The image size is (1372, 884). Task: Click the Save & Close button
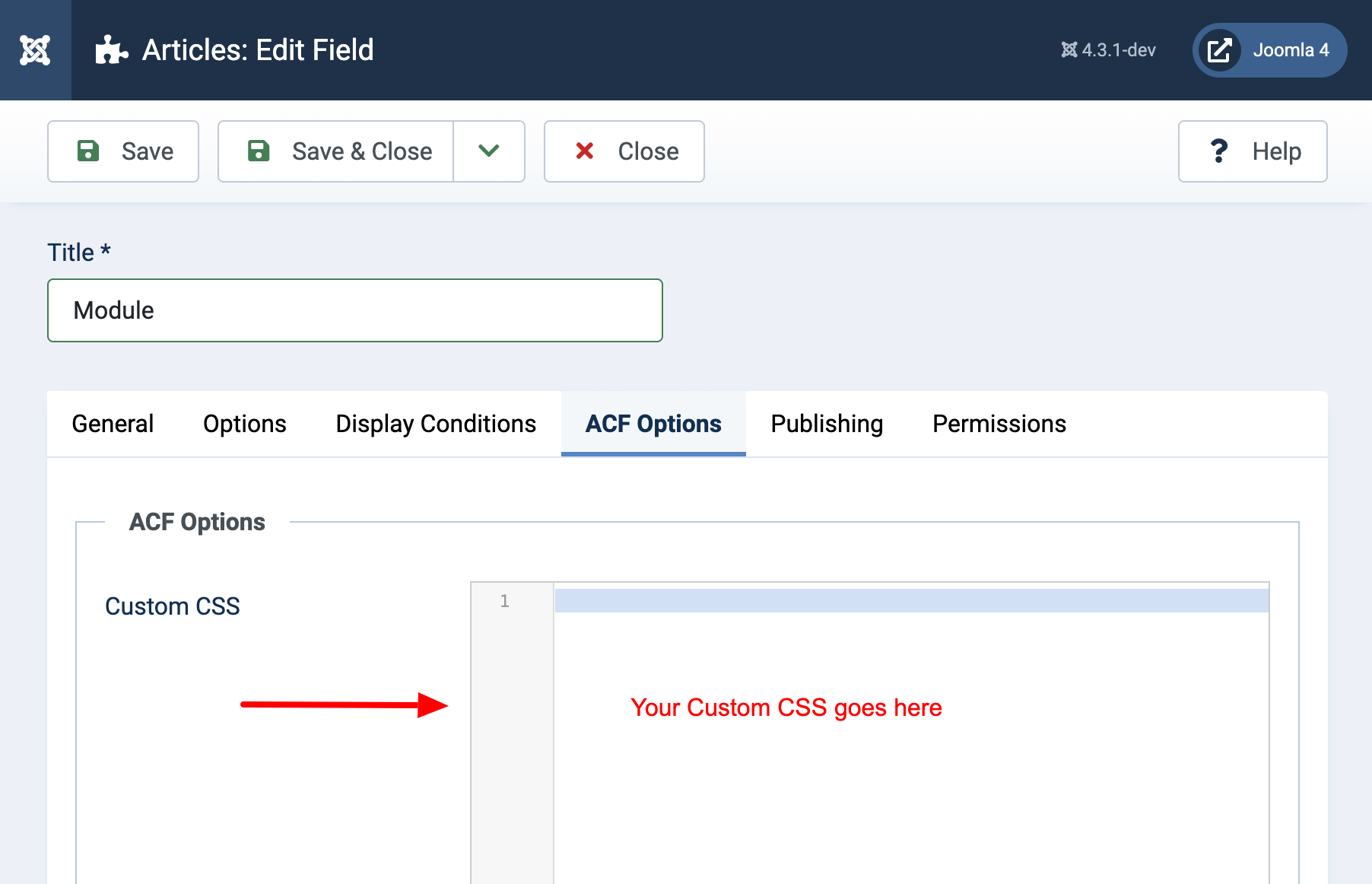336,151
